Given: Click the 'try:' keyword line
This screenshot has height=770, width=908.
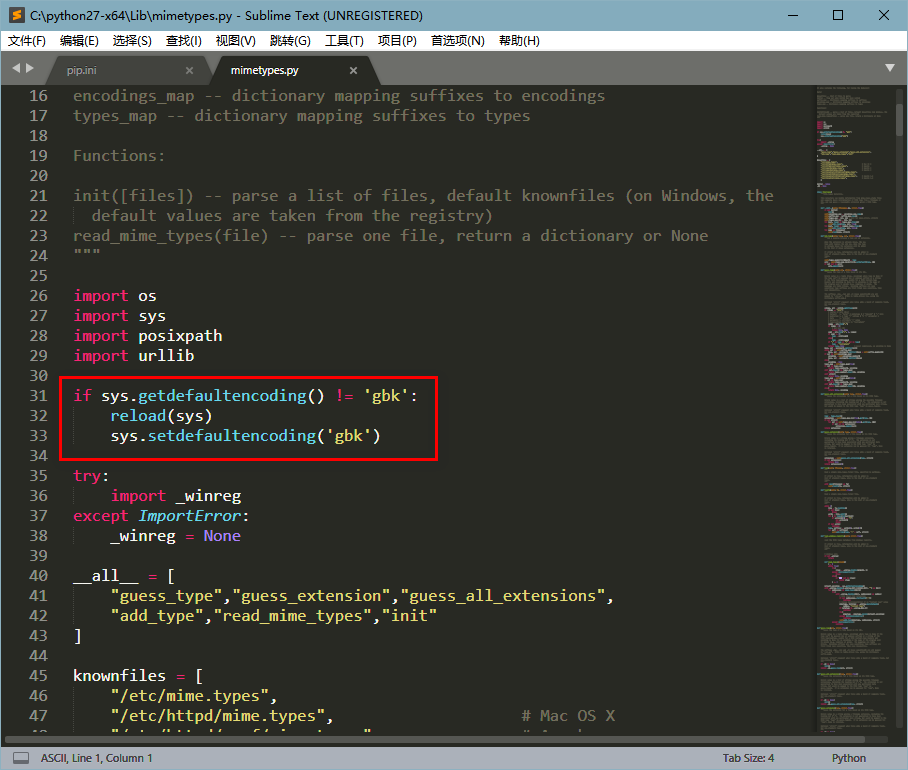Looking at the screenshot, I should click(91, 476).
